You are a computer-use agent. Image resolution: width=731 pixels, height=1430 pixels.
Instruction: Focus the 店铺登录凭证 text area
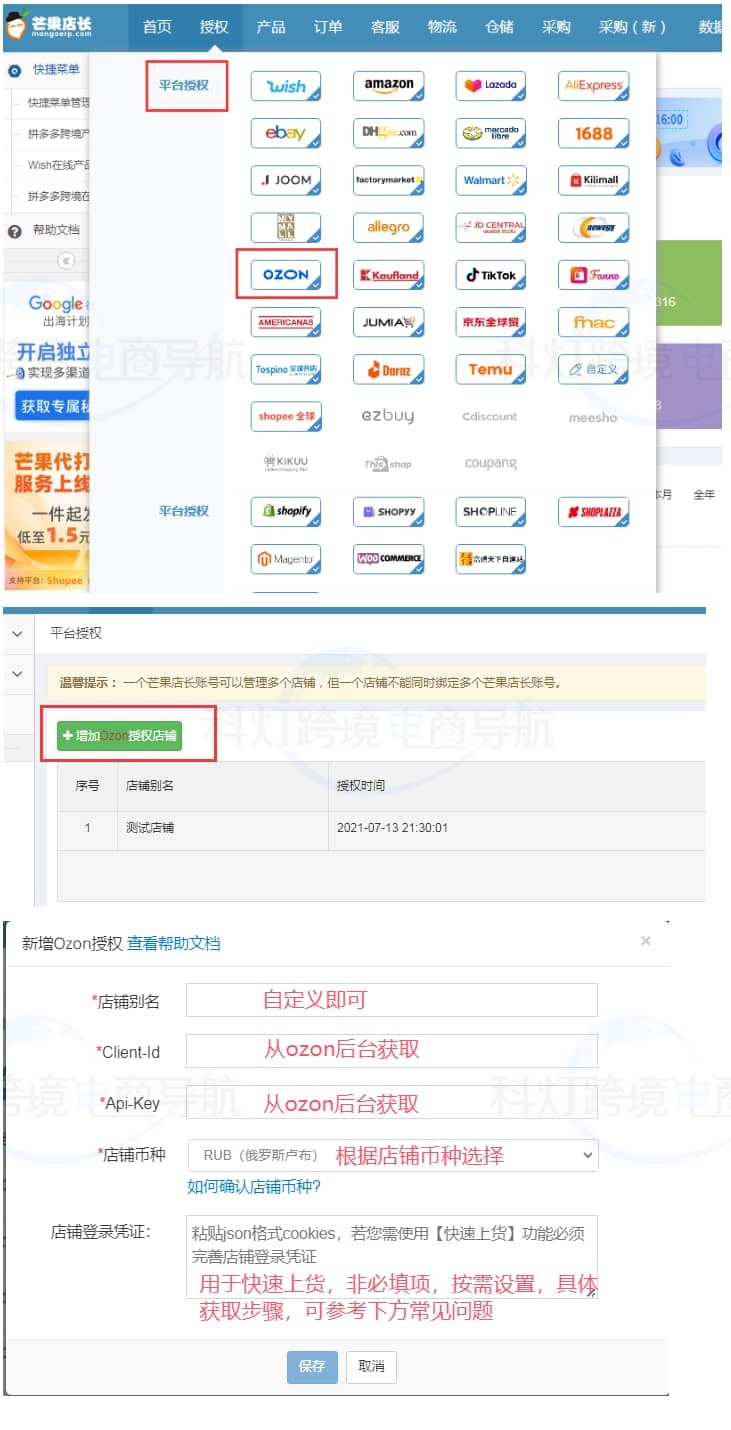[x=392, y=1257]
